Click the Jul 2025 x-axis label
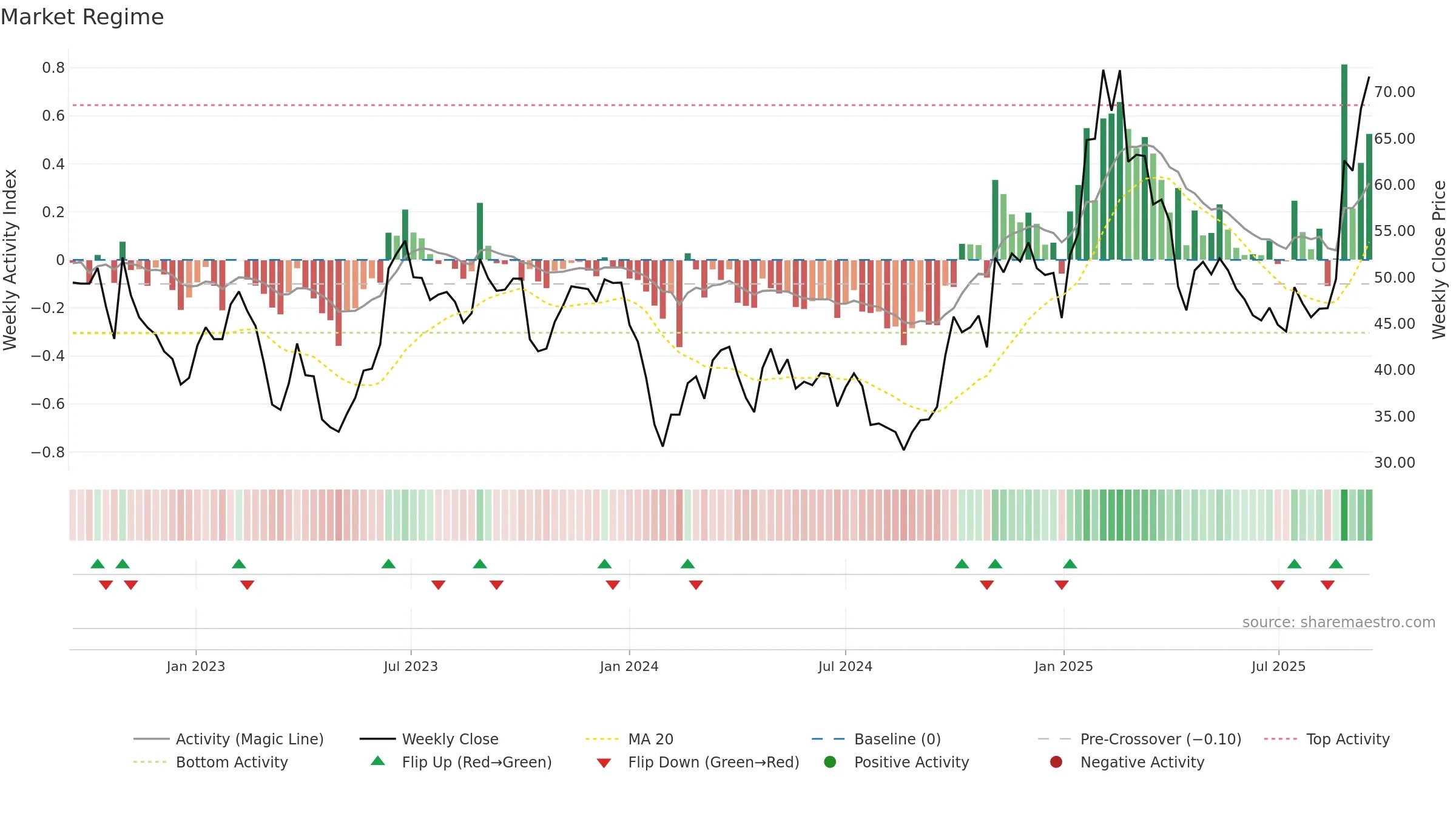Image resolution: width=1456 pixels, height=819 pixels. click(x=1278, y=666)
